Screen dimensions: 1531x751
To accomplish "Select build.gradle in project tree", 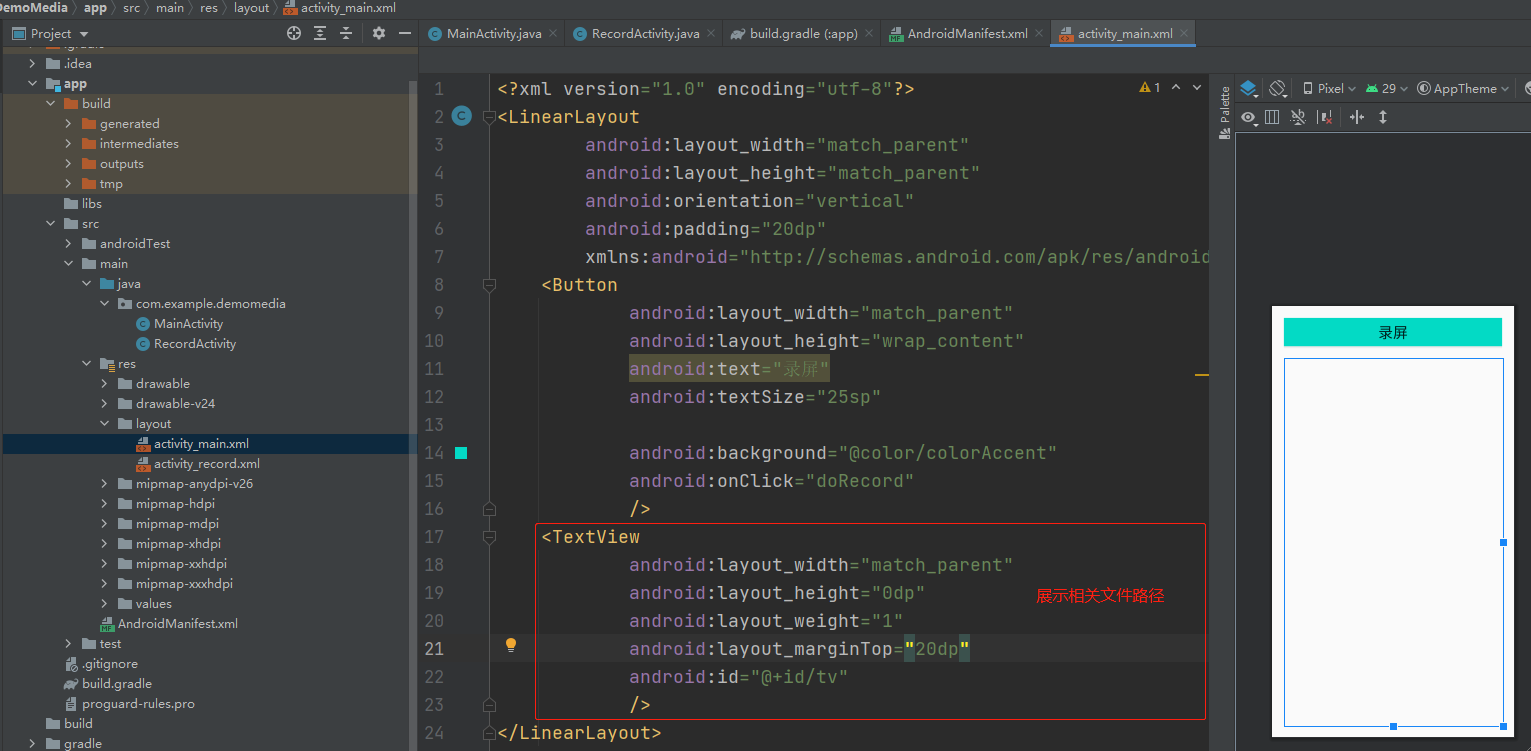I will [116, 684].
